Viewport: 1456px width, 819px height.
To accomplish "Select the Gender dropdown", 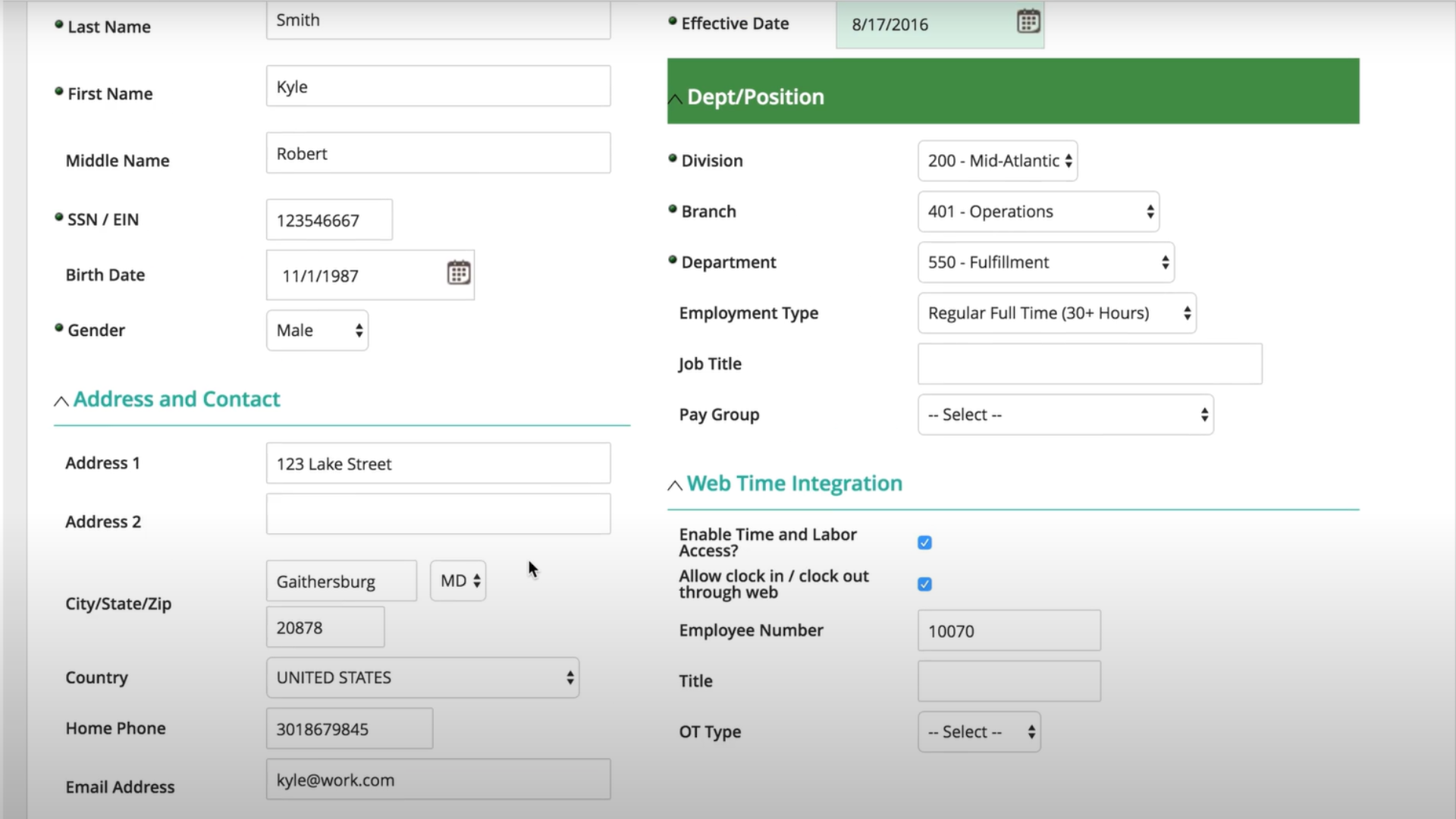I will (x=316, y=330).
